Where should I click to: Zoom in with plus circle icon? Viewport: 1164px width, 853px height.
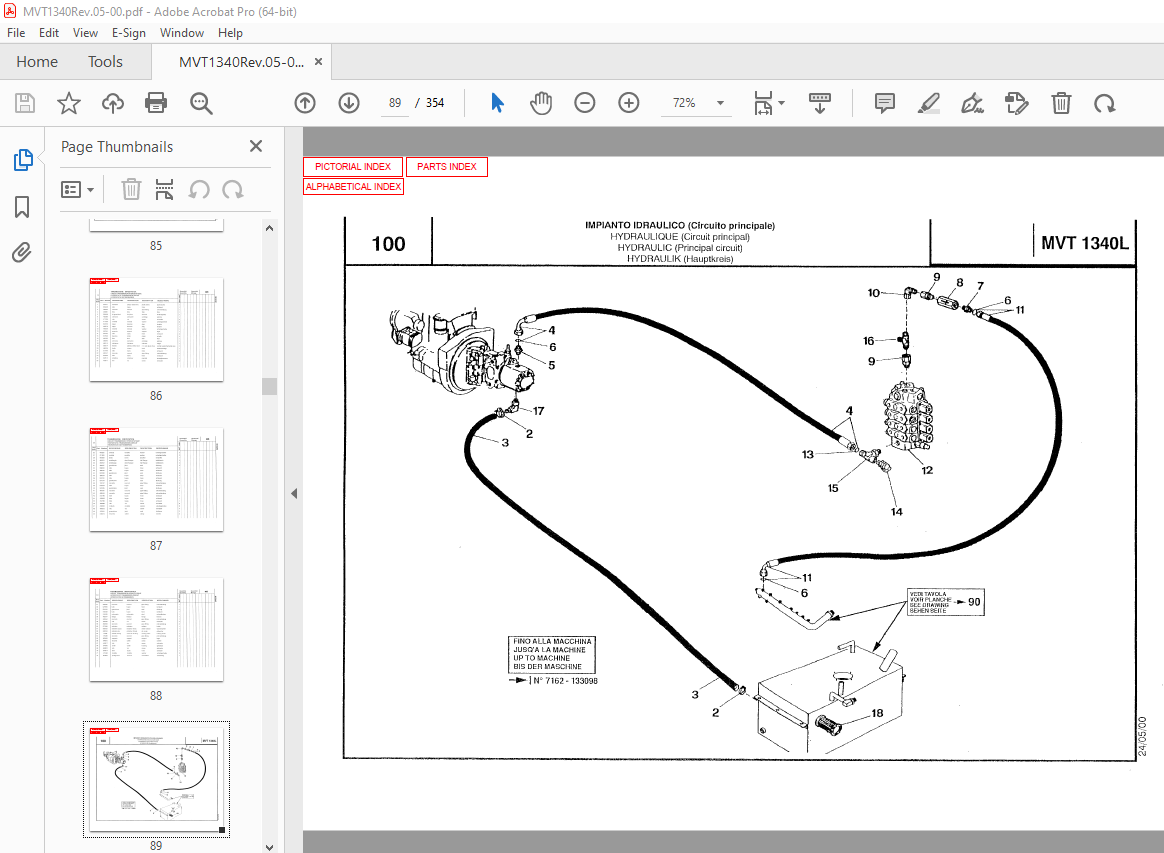click(x=629, y=103)
